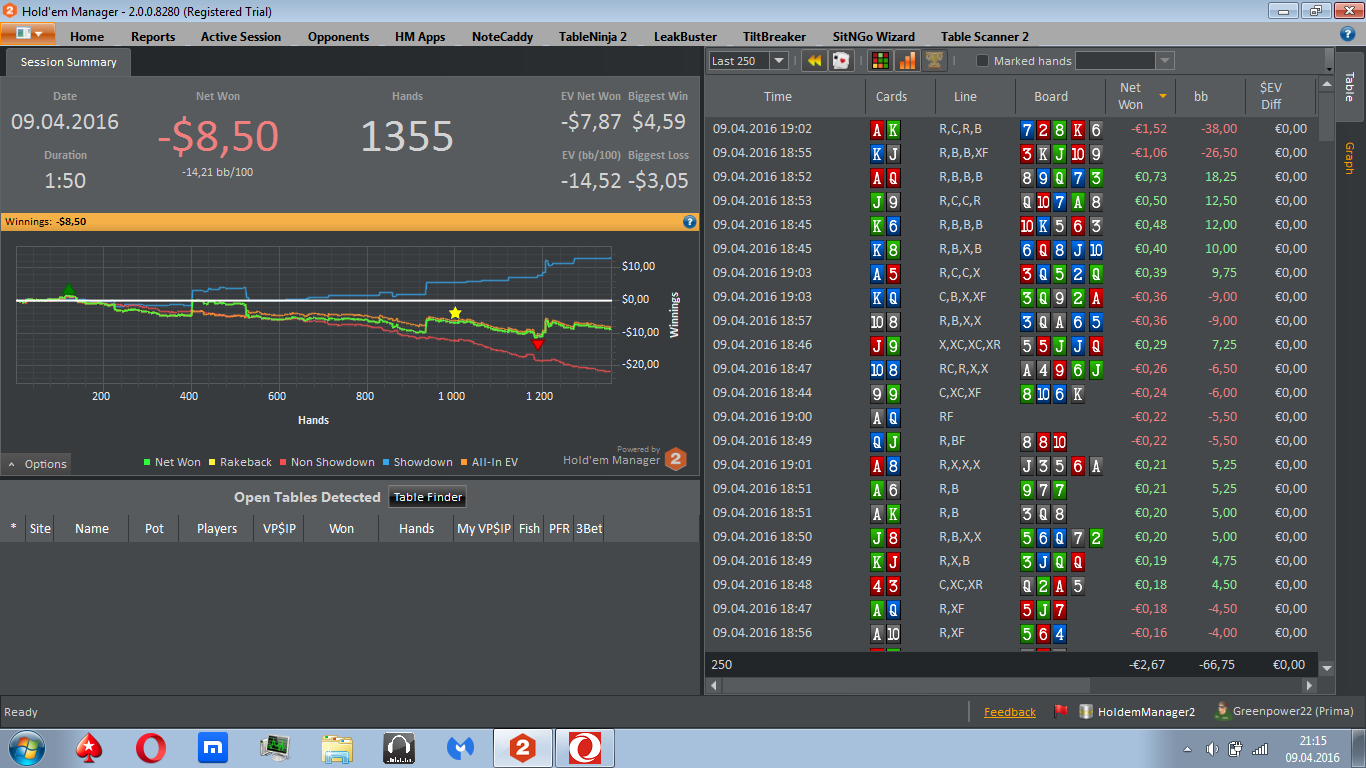Show hidden tray icons arrow
The height and width of the screenshot is (768, 1366).
(x=1187, y=748)
